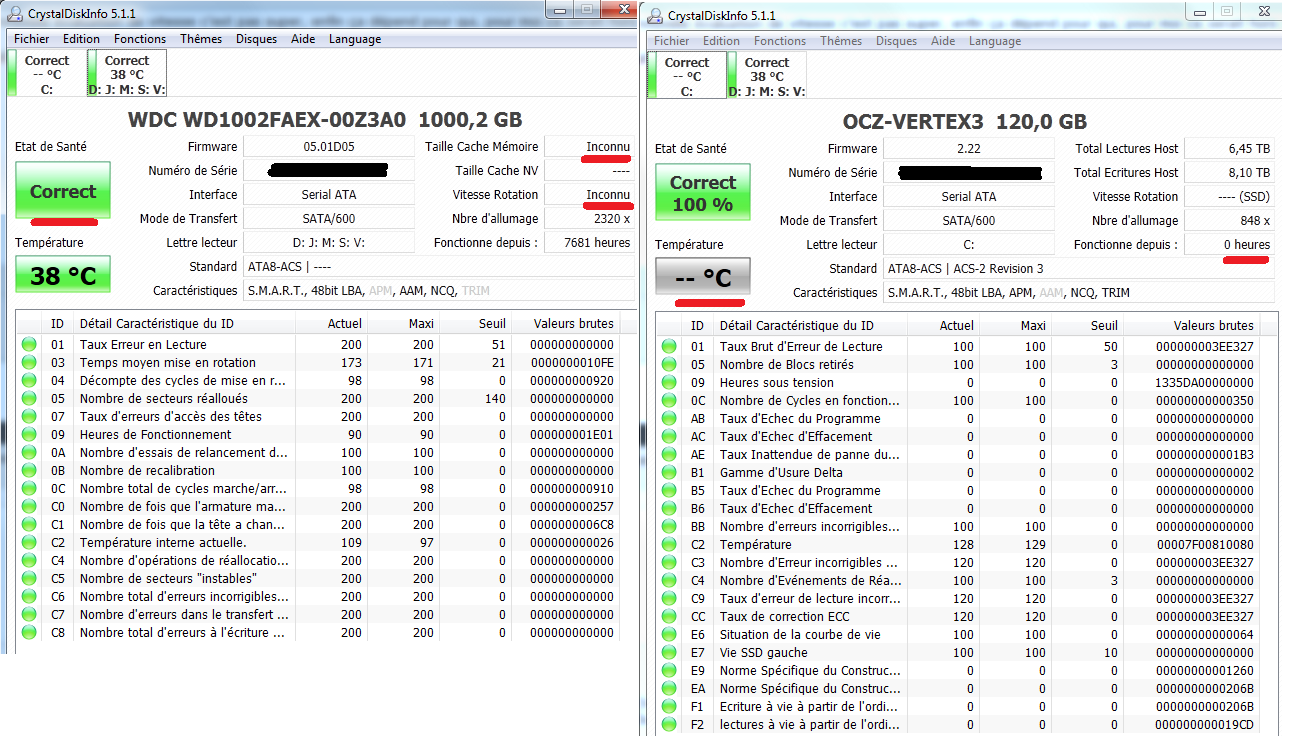Click the grey -- °C temperature button

pos(702,277)
